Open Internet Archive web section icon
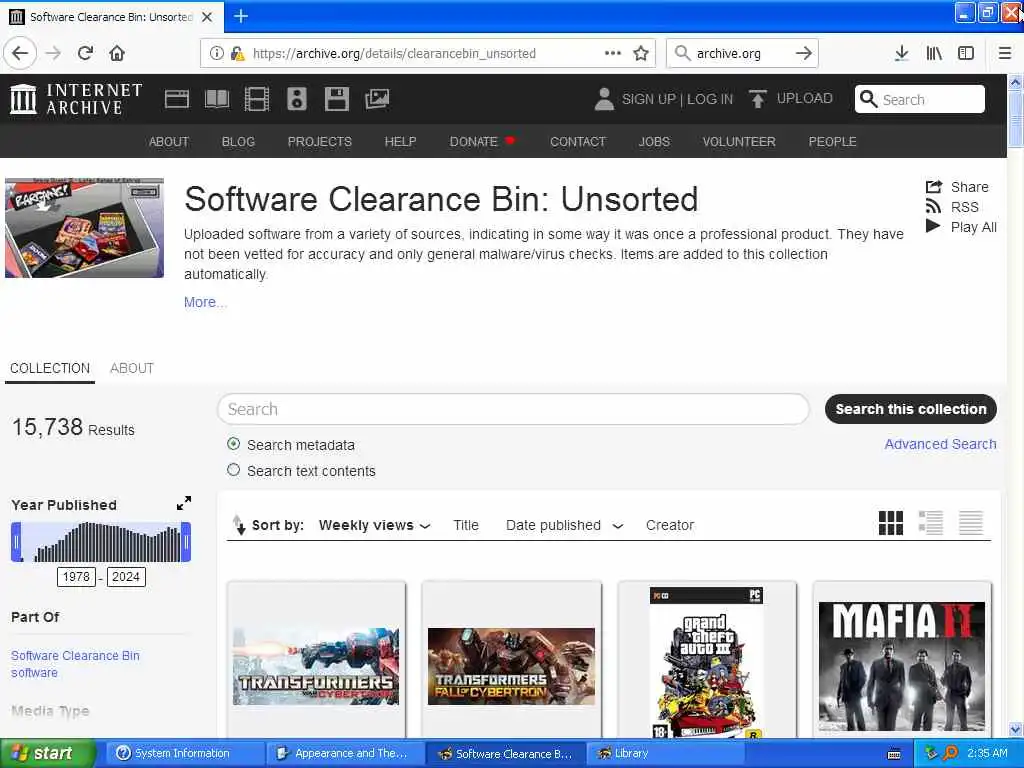This screenshot has width=1024, height=768. click(176, 99)
